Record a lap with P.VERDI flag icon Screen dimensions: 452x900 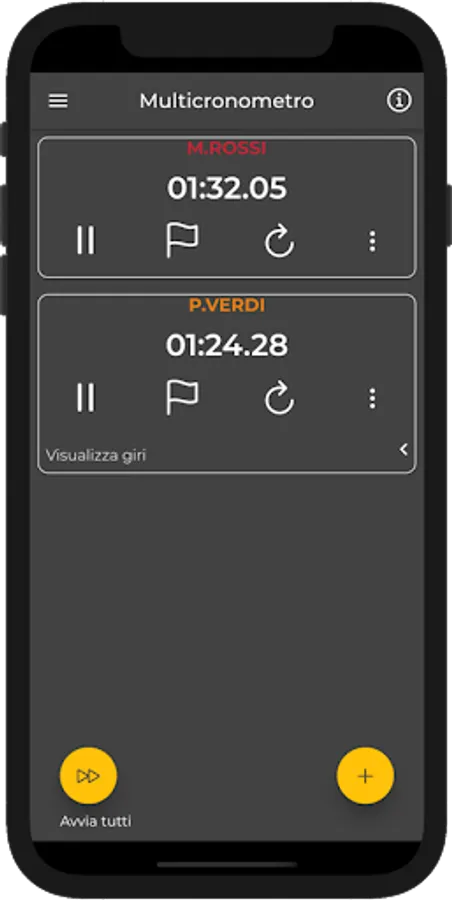tap(182, 397)
